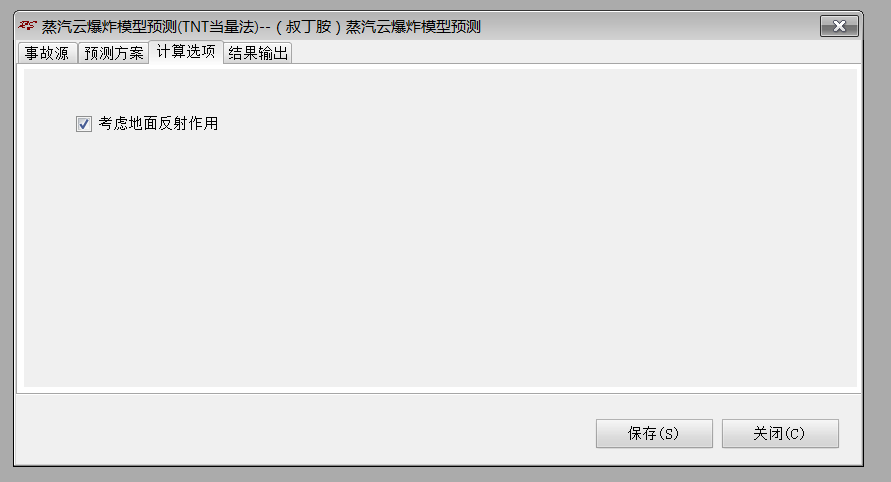Uncheck the 考虑地面反射作用 checkbox

point(84,124)
